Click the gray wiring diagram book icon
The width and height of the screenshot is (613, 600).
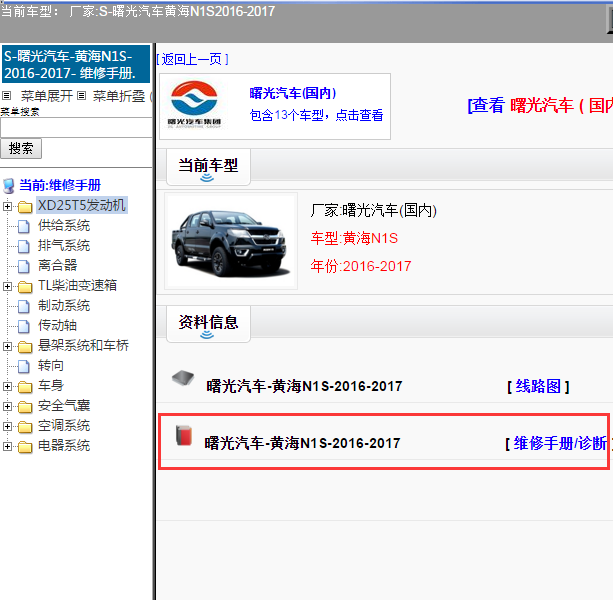183,378
